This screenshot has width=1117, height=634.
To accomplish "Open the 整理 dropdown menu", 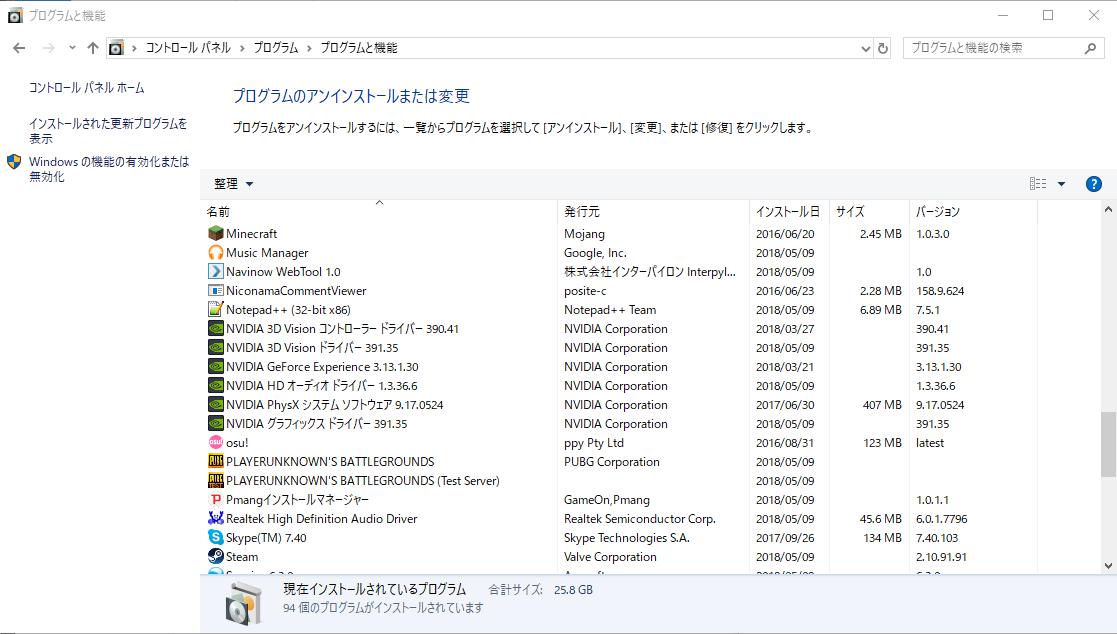I will [x=234, y=184].
